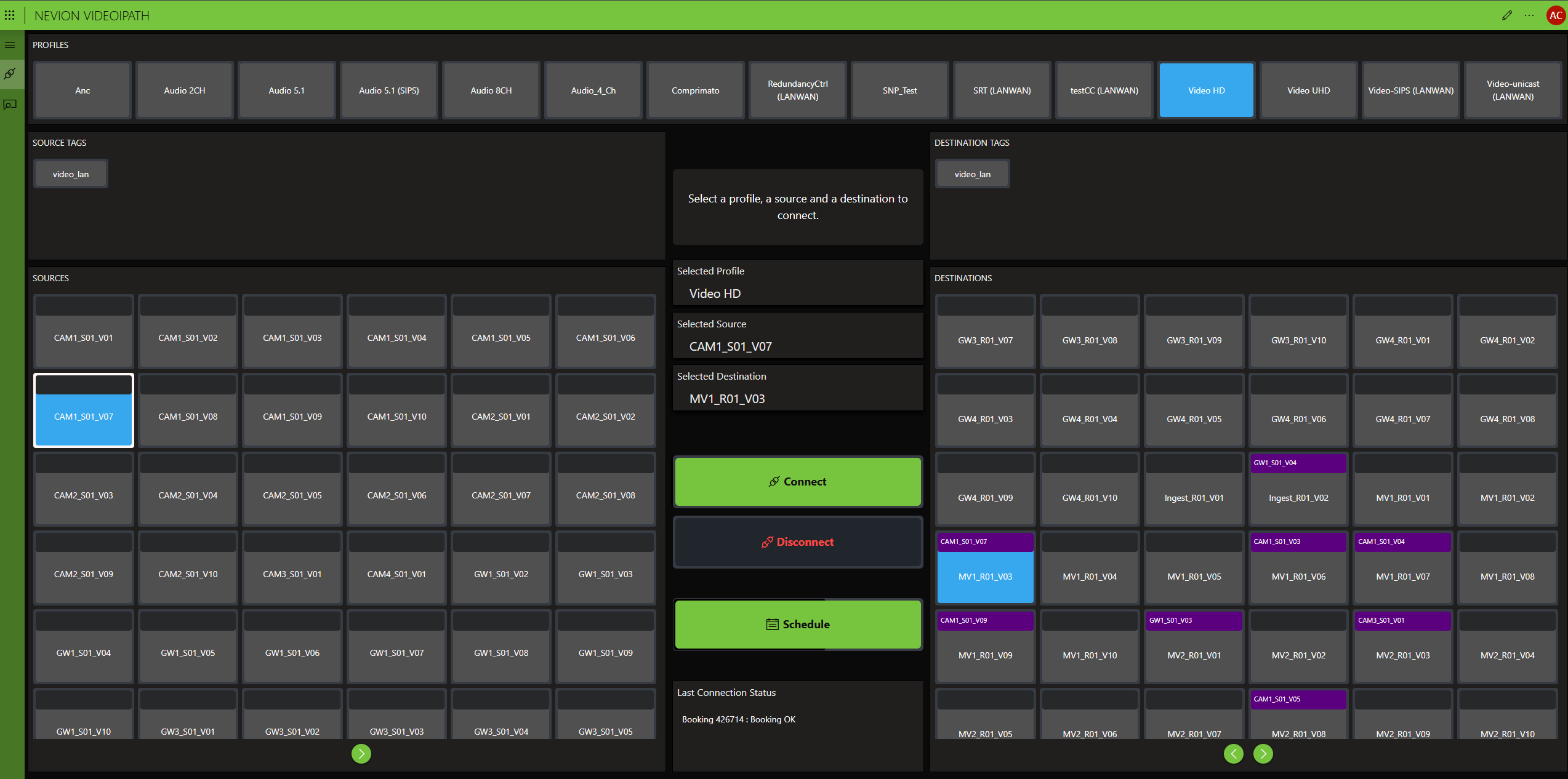Image resolution: width=1568 pixels, height=779 pixels.
Task: Select the Video-unicast (LANWAN) profile
Action: click(1513, 90)
